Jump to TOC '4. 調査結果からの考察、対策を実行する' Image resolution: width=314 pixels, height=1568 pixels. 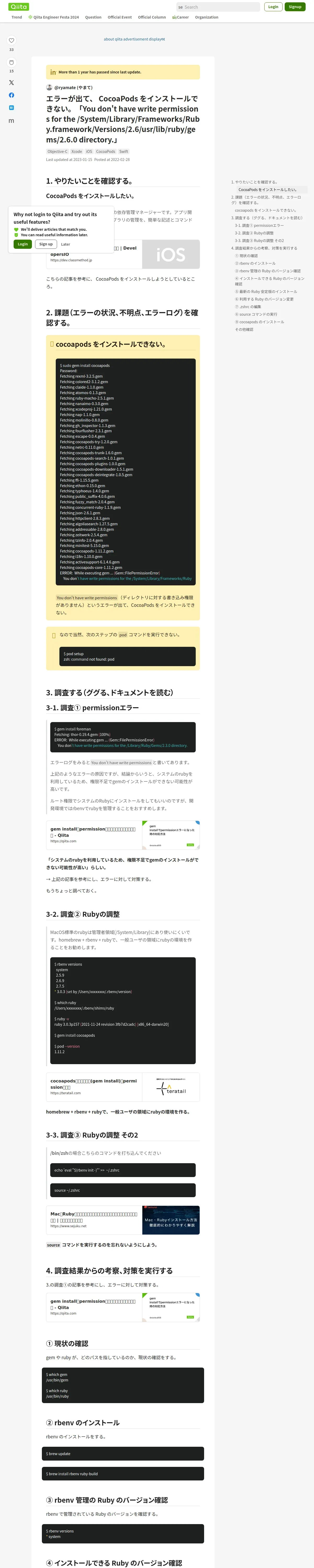tap(264, 248)
